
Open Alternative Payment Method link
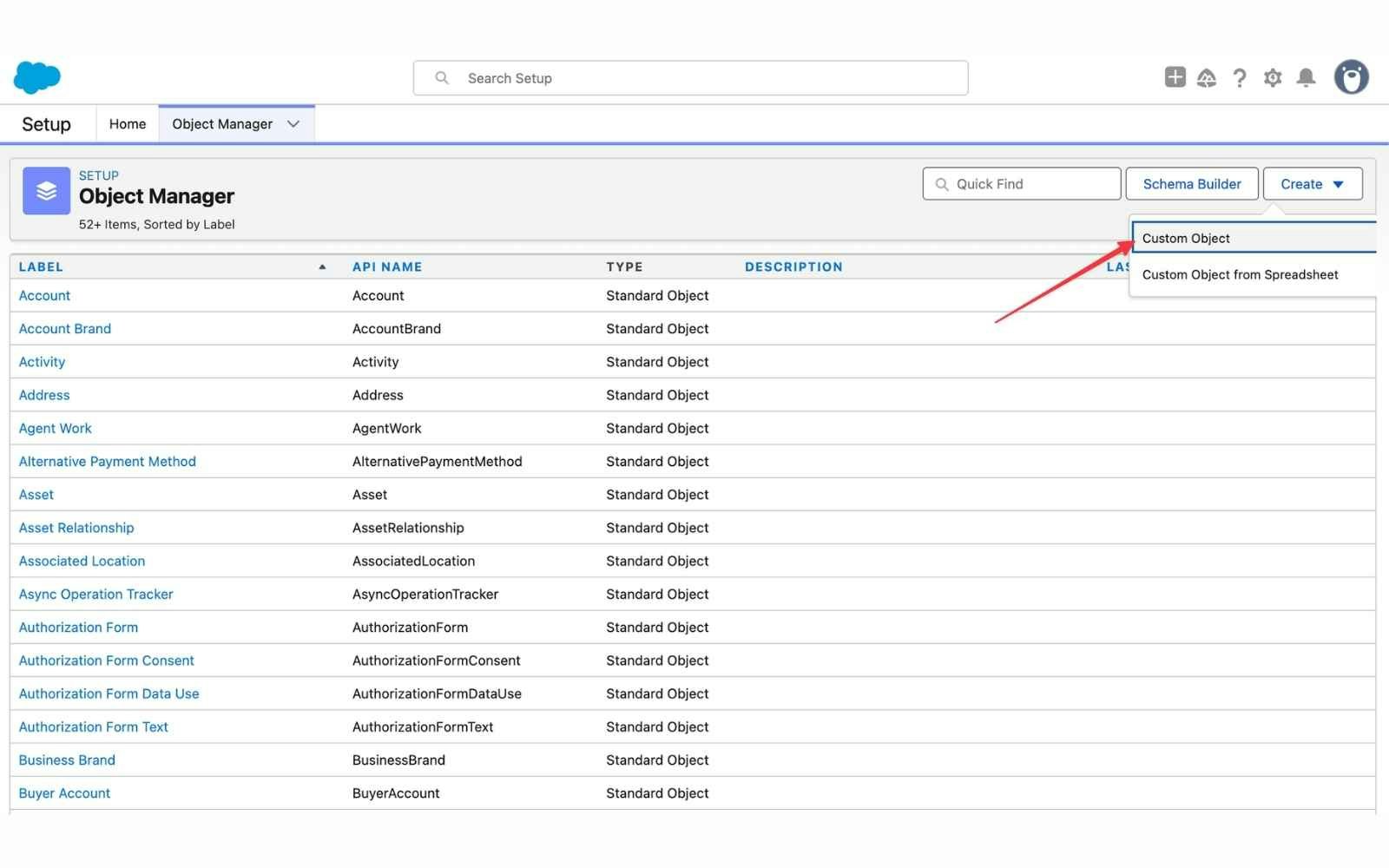click(x=108, y=462)
